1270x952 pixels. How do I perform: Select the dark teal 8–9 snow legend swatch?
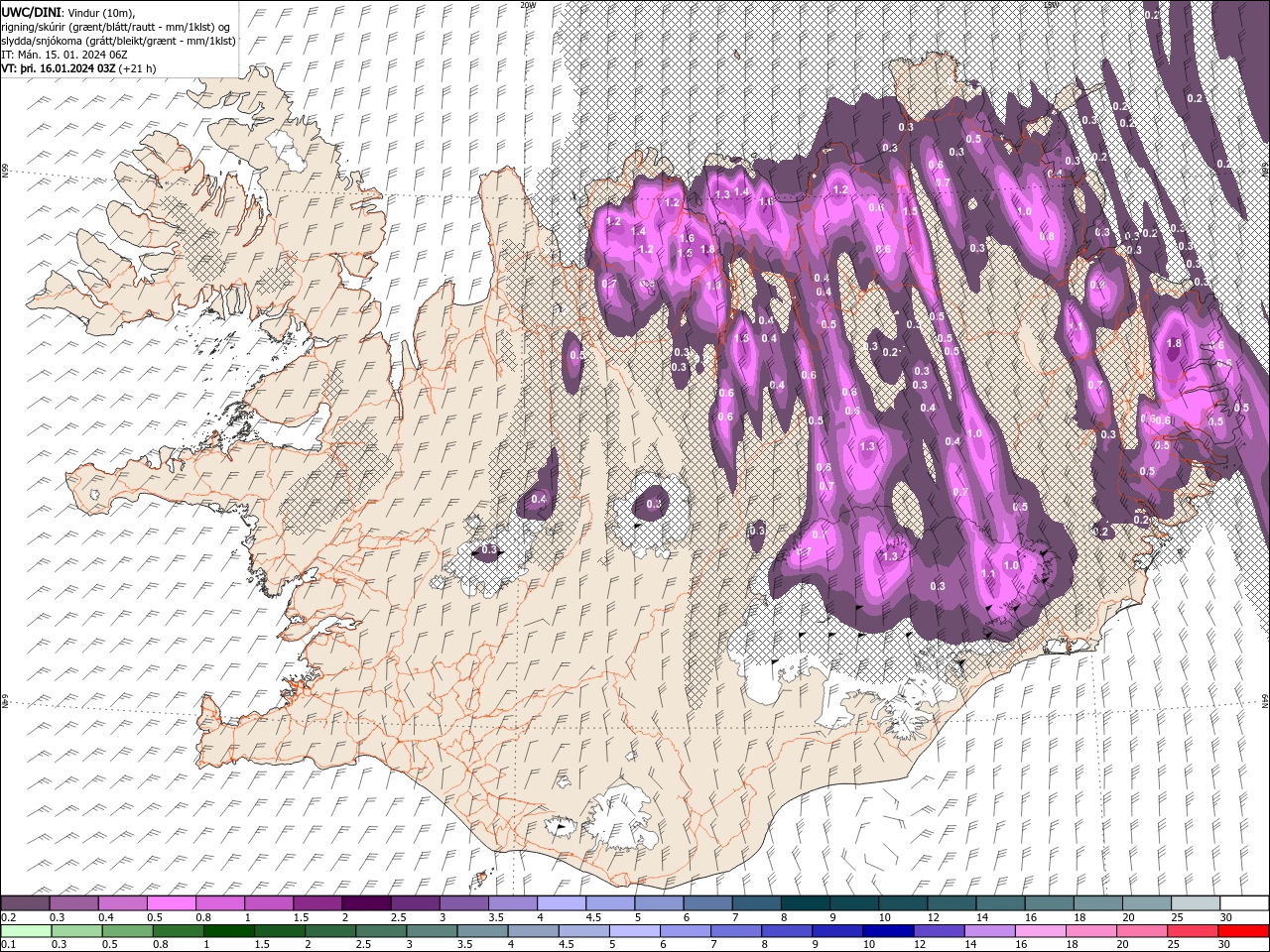tap(804, 903)
